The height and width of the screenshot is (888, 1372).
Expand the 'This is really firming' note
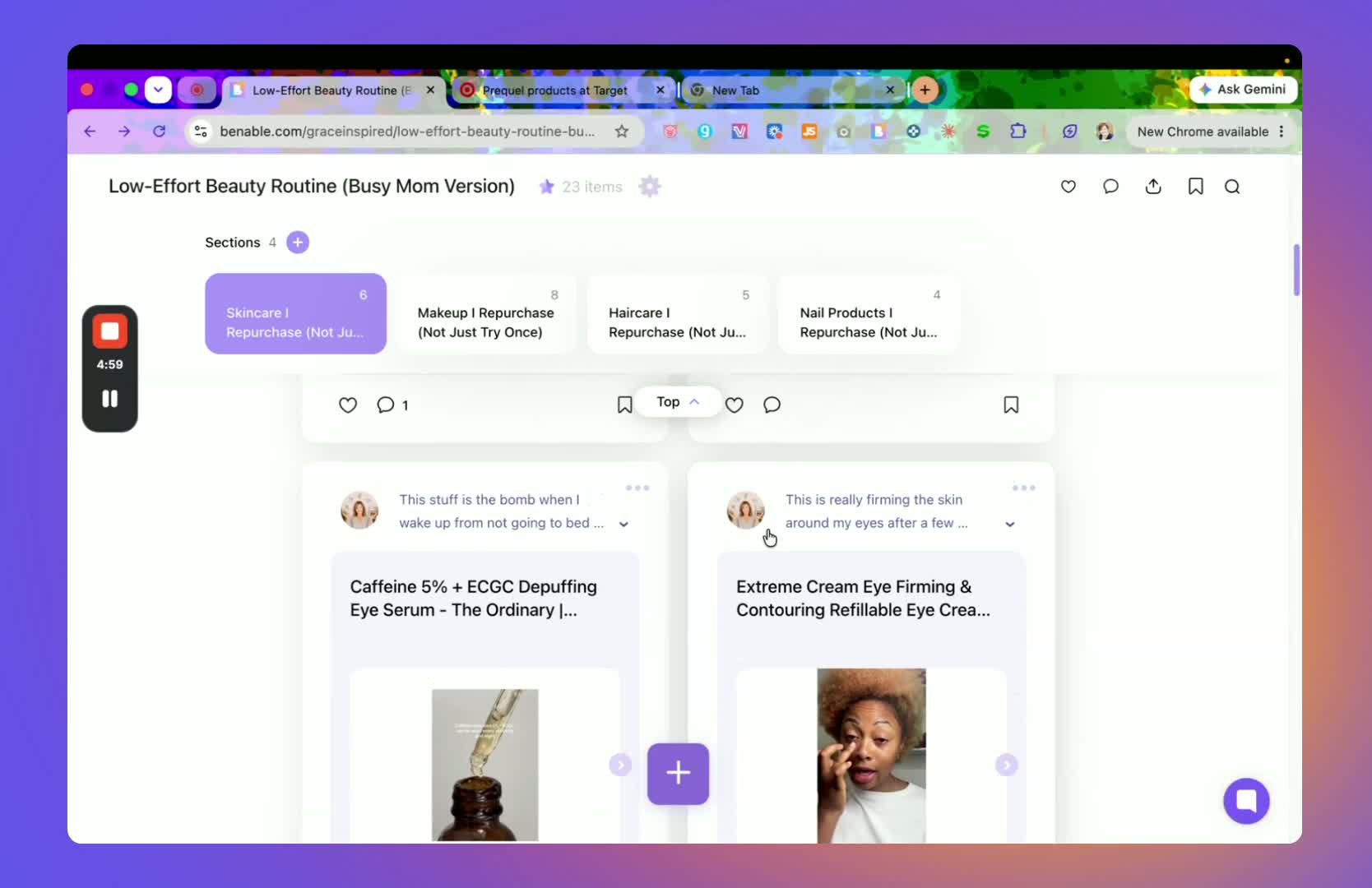pyautogui.click(x=1010, y=524)
